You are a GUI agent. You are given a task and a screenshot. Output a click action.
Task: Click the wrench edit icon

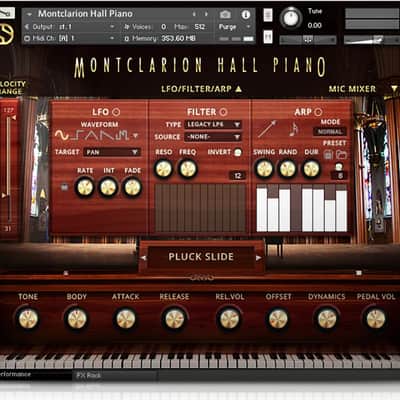tap(7, 13)
